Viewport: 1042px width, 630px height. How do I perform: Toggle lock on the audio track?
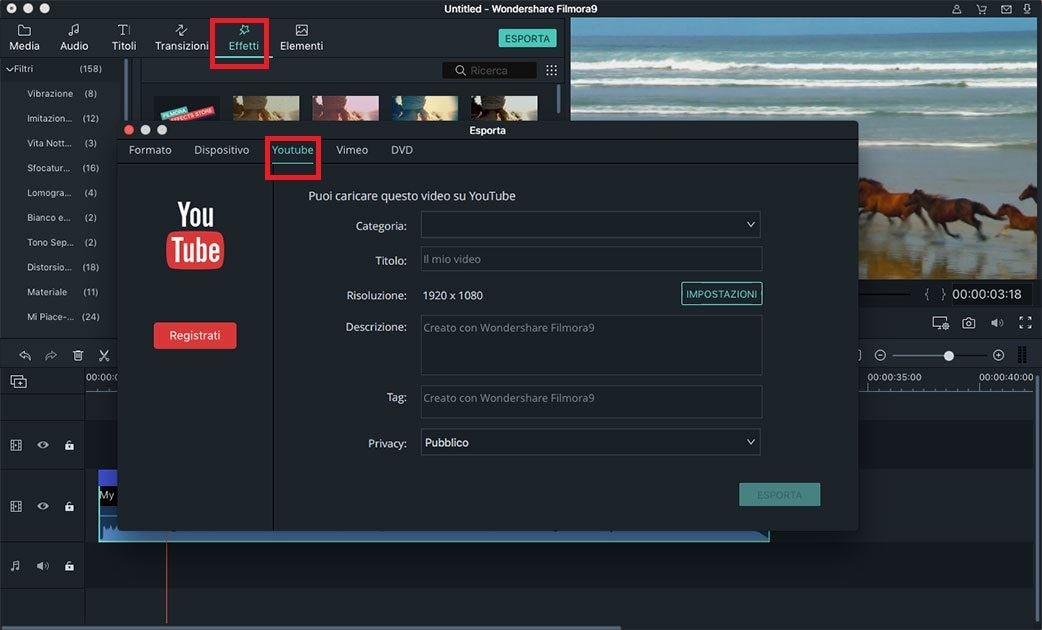point(69,566)
